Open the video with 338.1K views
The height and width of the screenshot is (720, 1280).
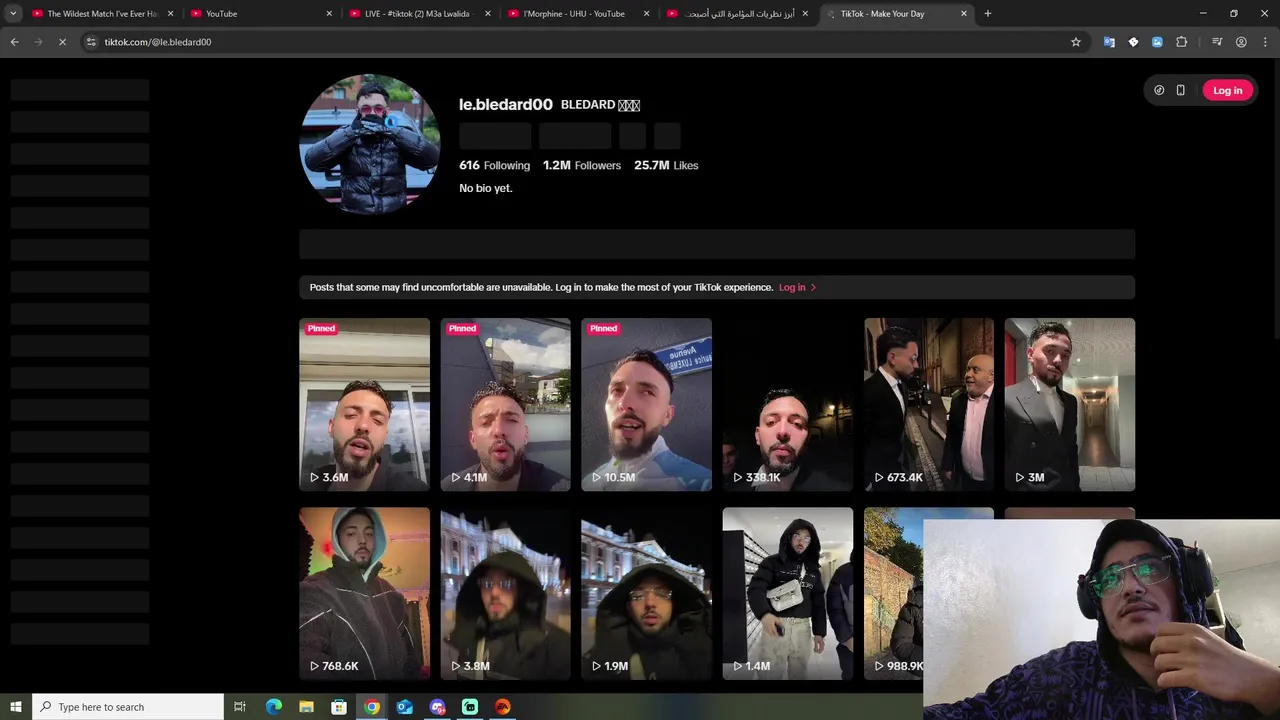tap(788, 404)
